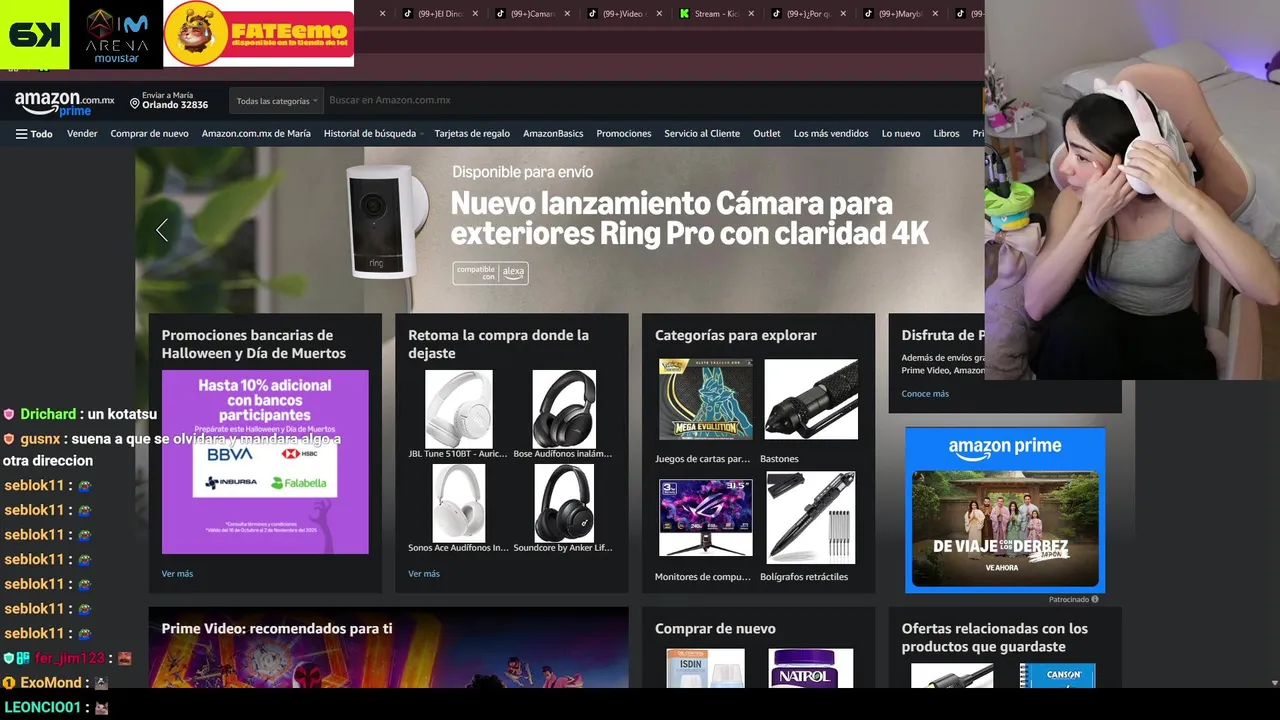Open Comprar de nuevo nav item
The height and width of the screenshot is (720, 1280).
149,134
